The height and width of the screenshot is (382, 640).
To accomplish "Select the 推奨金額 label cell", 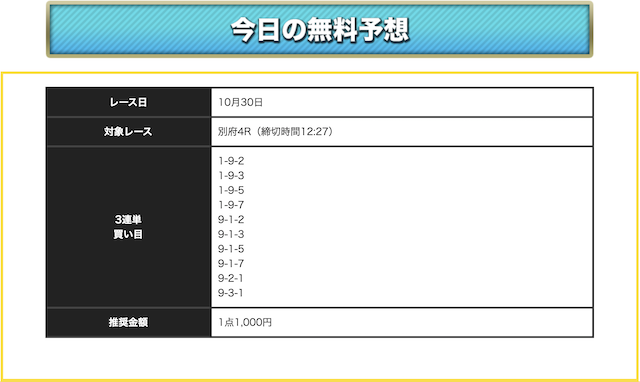I will tap(129, 322).
